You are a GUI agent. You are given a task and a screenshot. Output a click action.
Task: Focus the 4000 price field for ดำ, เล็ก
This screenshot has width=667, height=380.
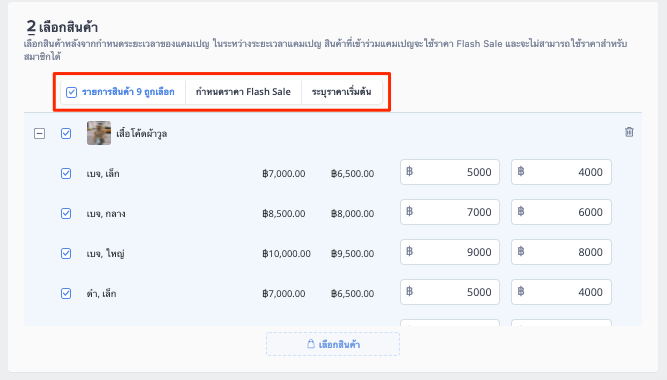point(562,292)
